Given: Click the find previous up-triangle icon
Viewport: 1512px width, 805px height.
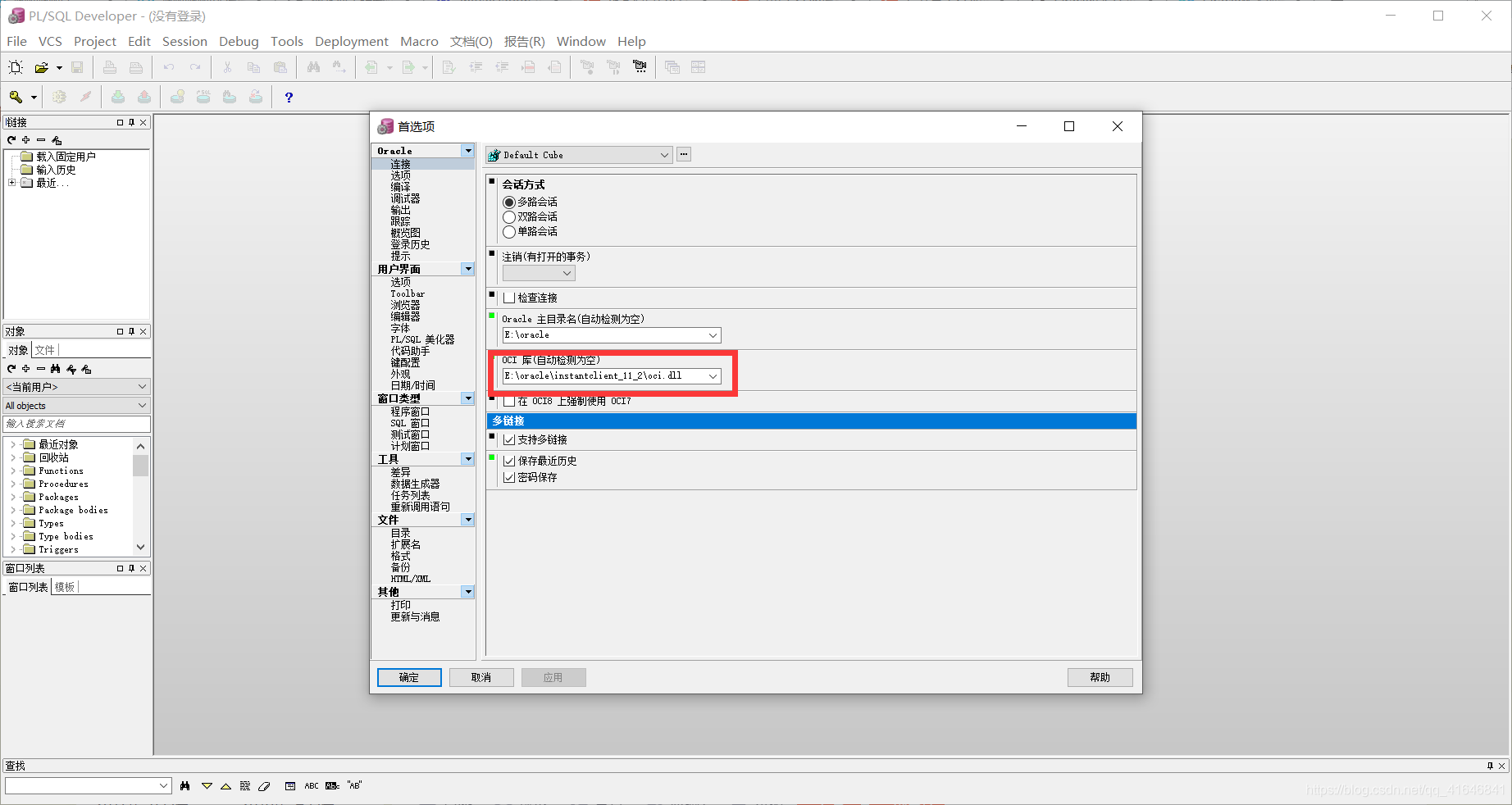Looking at the screenshot, I should 225,786.
